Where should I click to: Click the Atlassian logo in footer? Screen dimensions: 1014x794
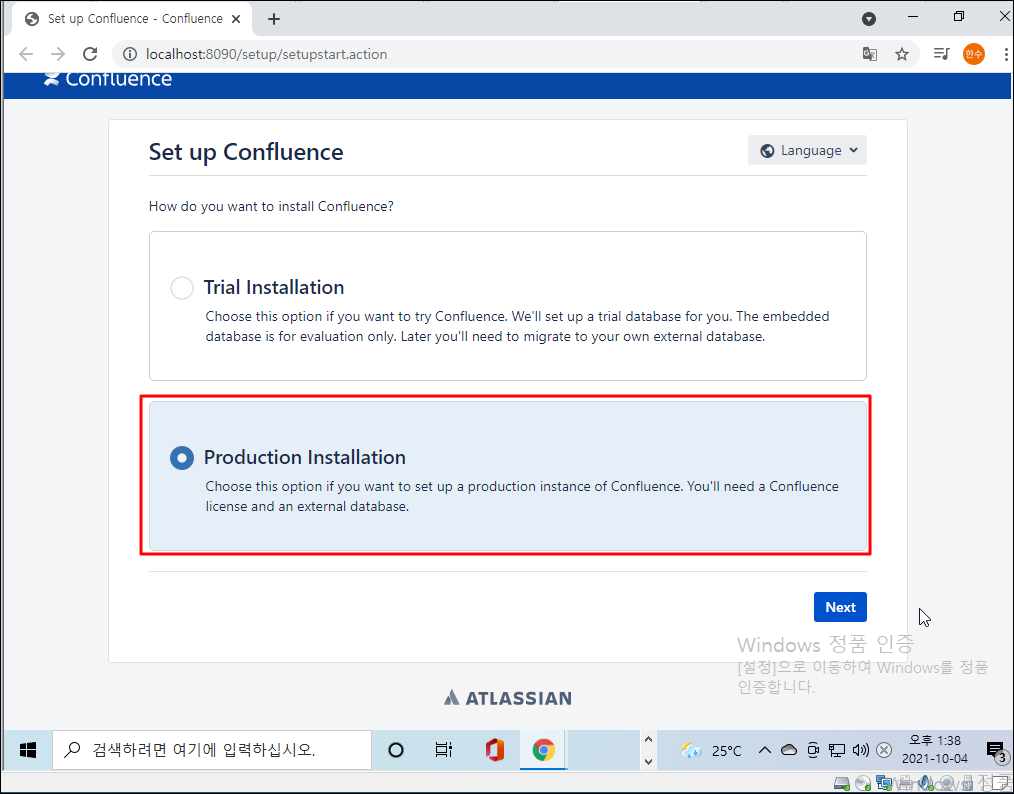point(508,698)
